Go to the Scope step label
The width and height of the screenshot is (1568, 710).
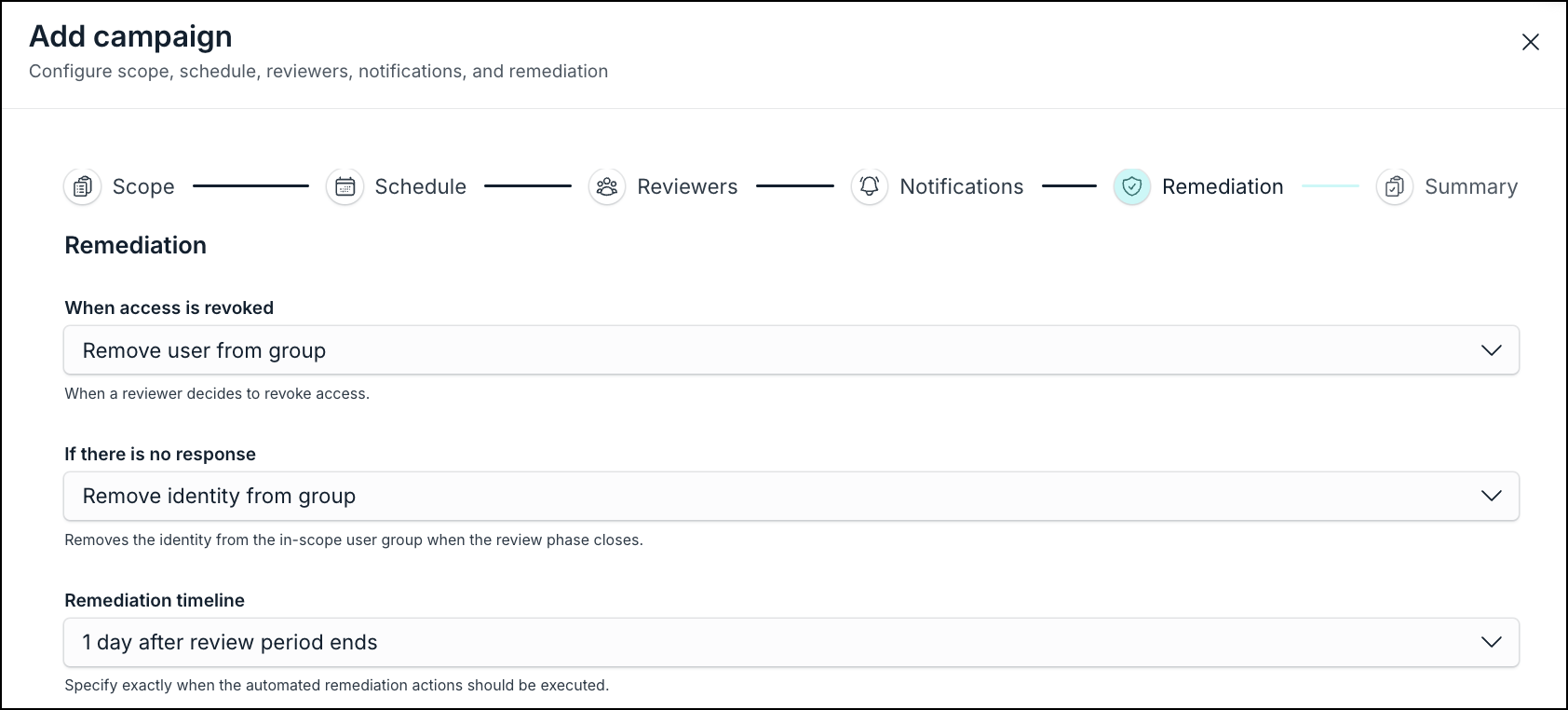(143, 186)
